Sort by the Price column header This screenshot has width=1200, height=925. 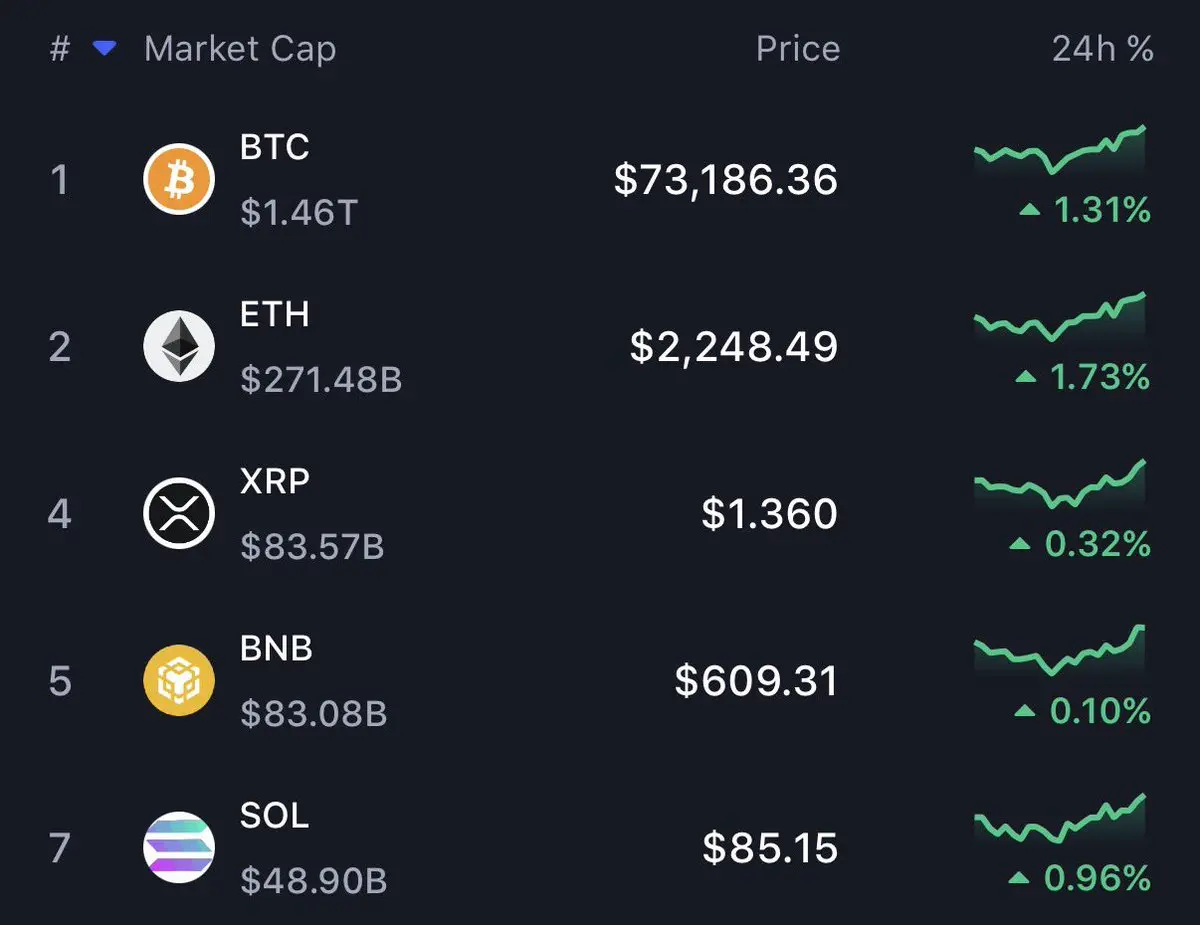[x=798, y=49]
